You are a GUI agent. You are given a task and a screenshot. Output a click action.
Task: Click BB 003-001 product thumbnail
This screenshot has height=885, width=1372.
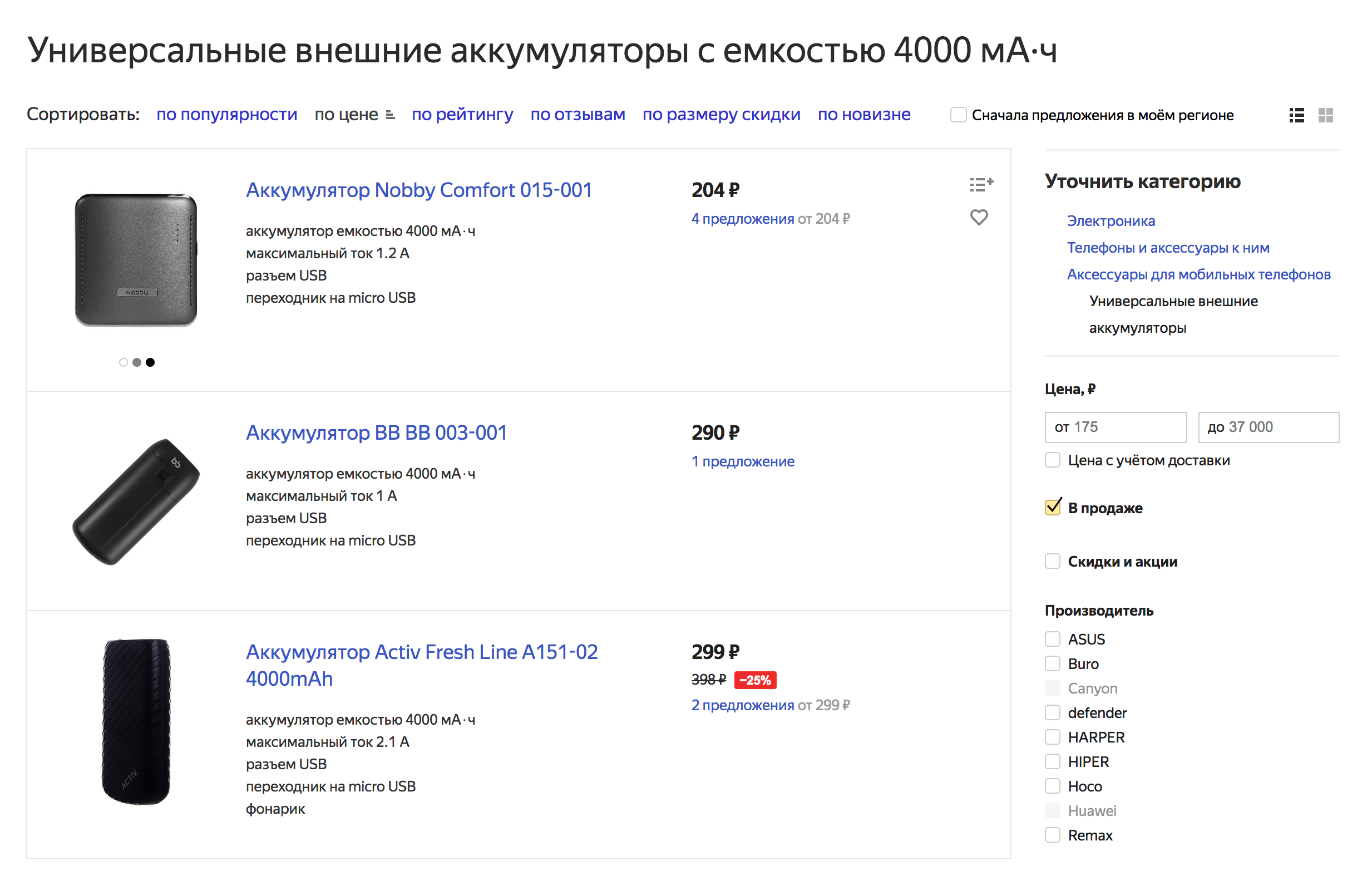pos(136,501)
